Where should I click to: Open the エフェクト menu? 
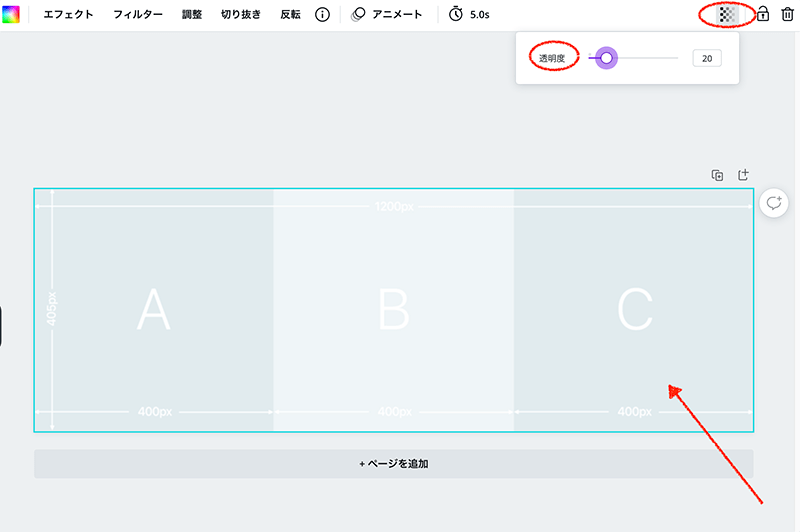pyautogui.click(x=68, y=14)
